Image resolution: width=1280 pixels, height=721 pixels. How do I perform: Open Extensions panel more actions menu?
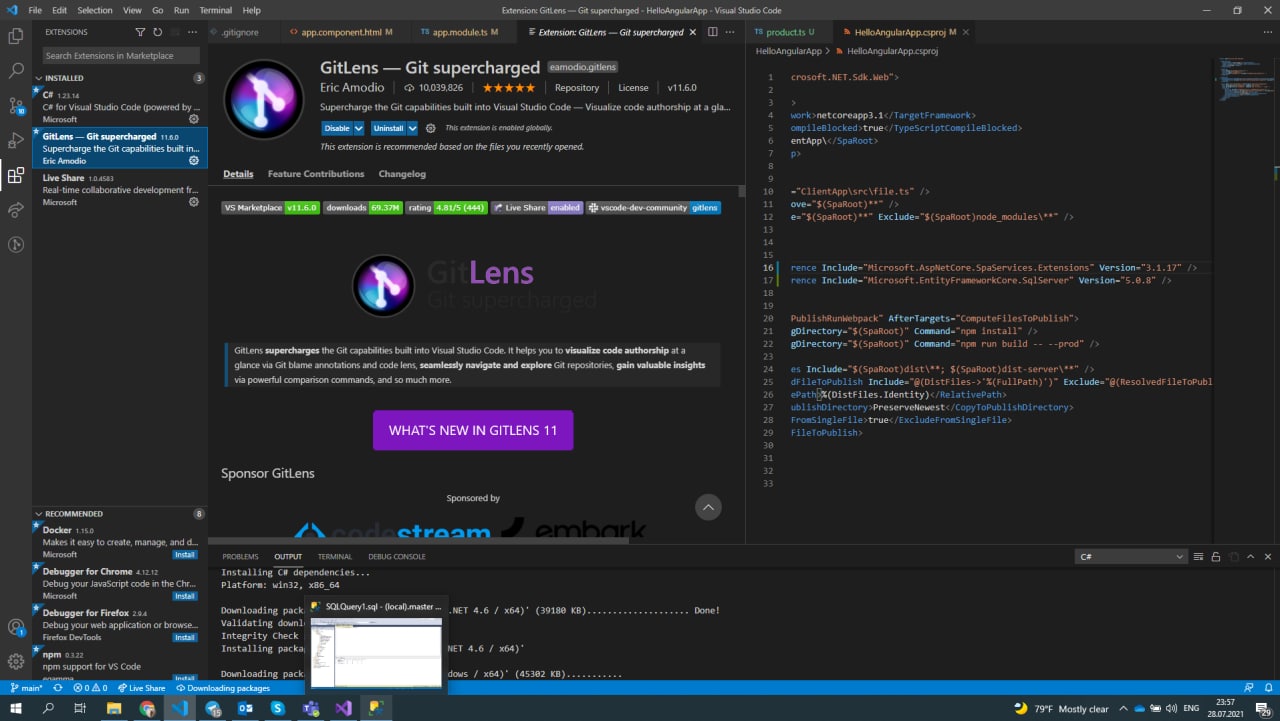pos(192,32)
